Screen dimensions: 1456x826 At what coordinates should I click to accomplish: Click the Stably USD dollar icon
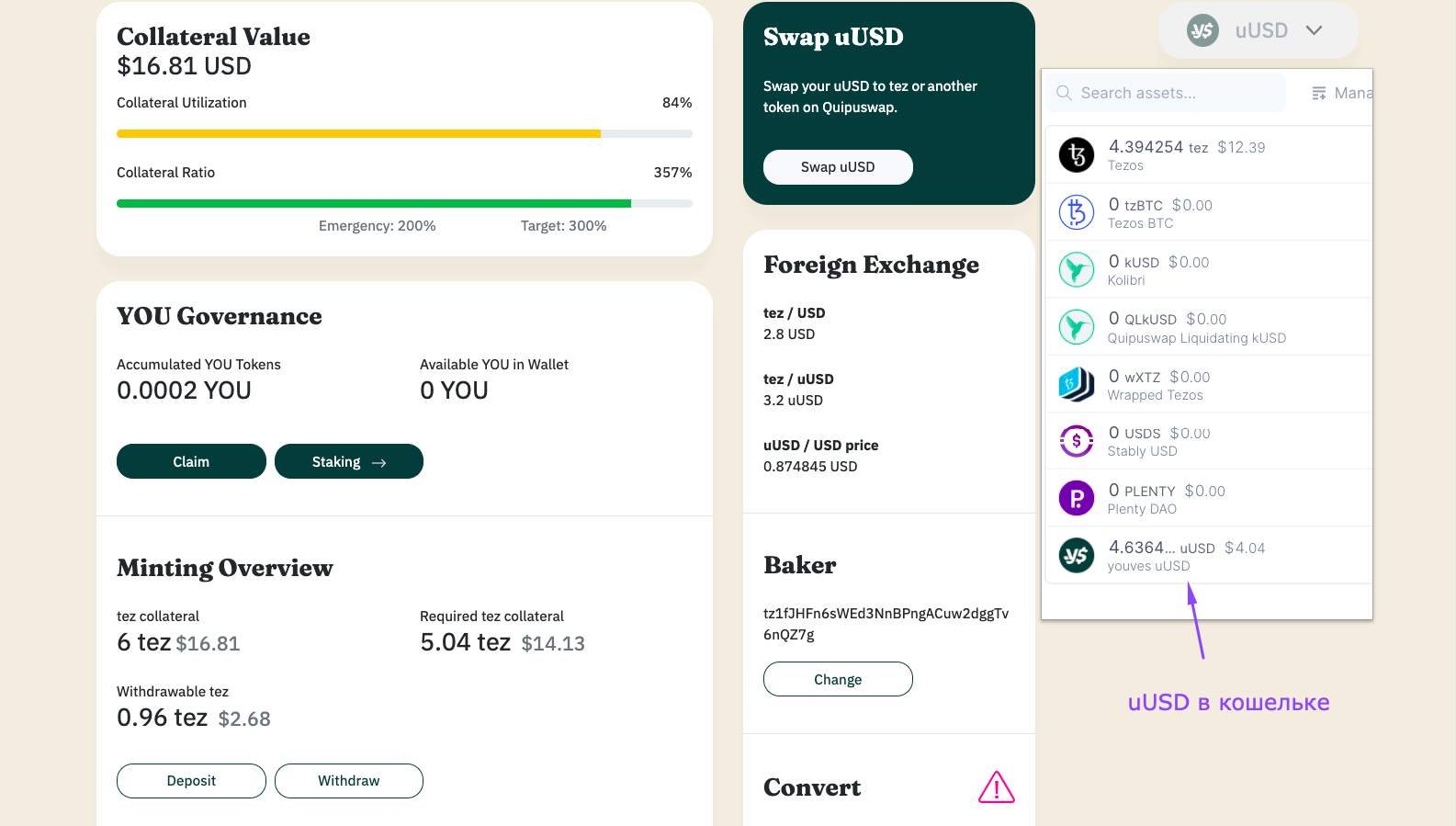coord(1076,440)
